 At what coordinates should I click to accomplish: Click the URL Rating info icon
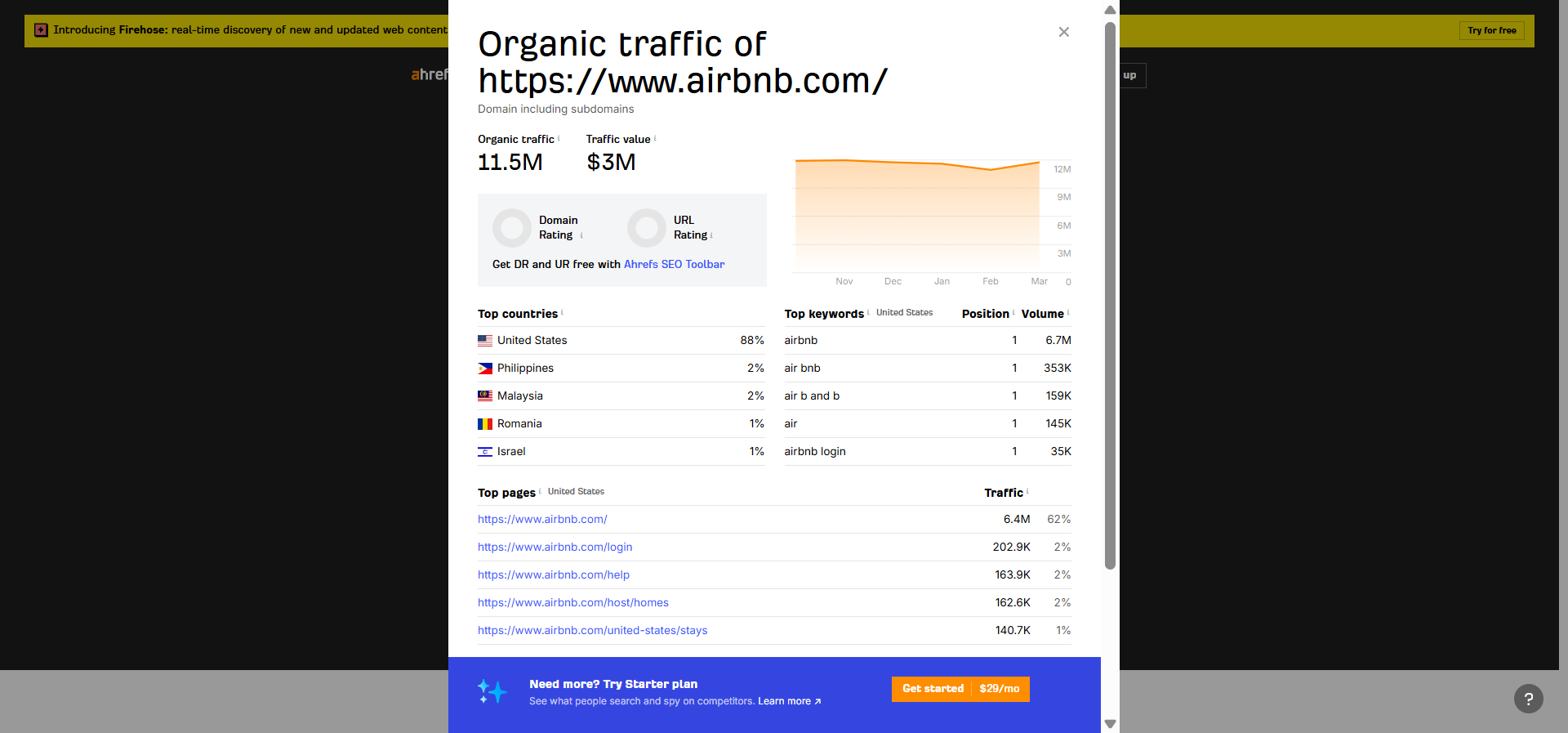(711, 235)
